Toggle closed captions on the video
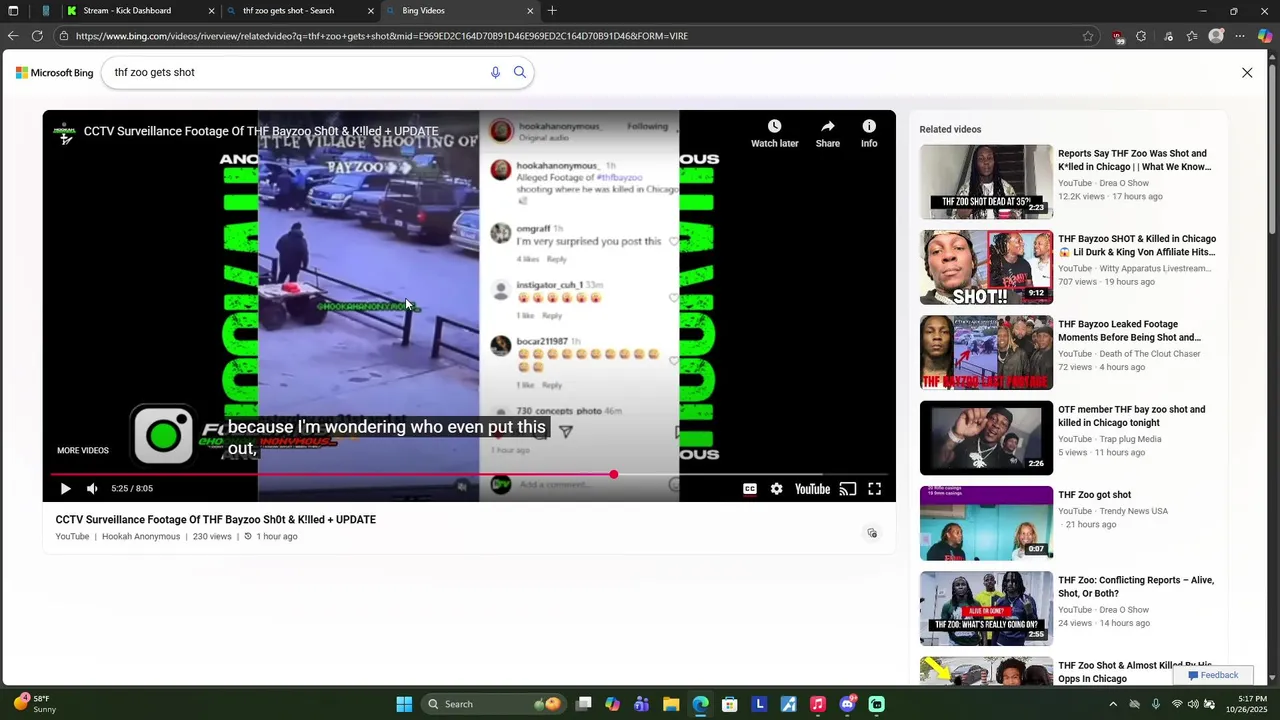The width and height of the screenshot is (1280, 720). click(749, 489)
